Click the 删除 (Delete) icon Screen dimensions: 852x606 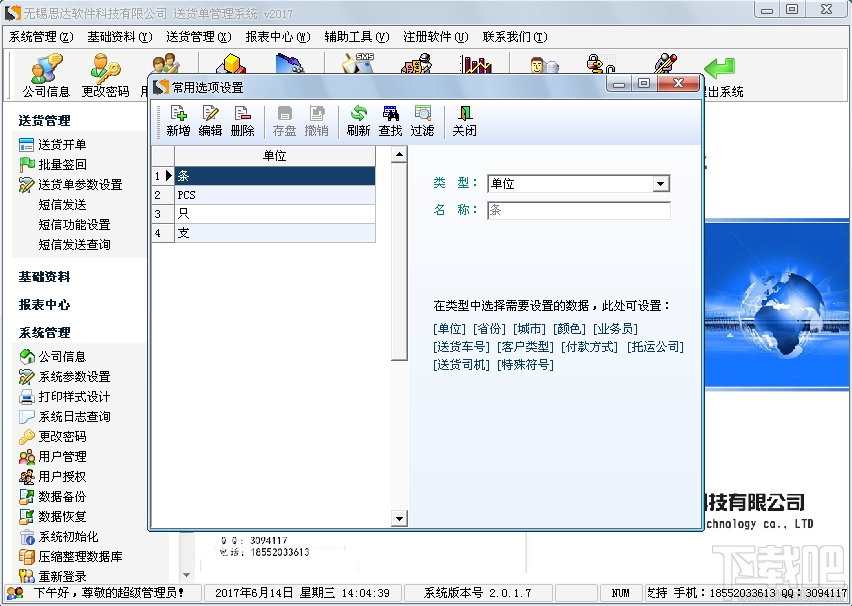click(241, 121)
